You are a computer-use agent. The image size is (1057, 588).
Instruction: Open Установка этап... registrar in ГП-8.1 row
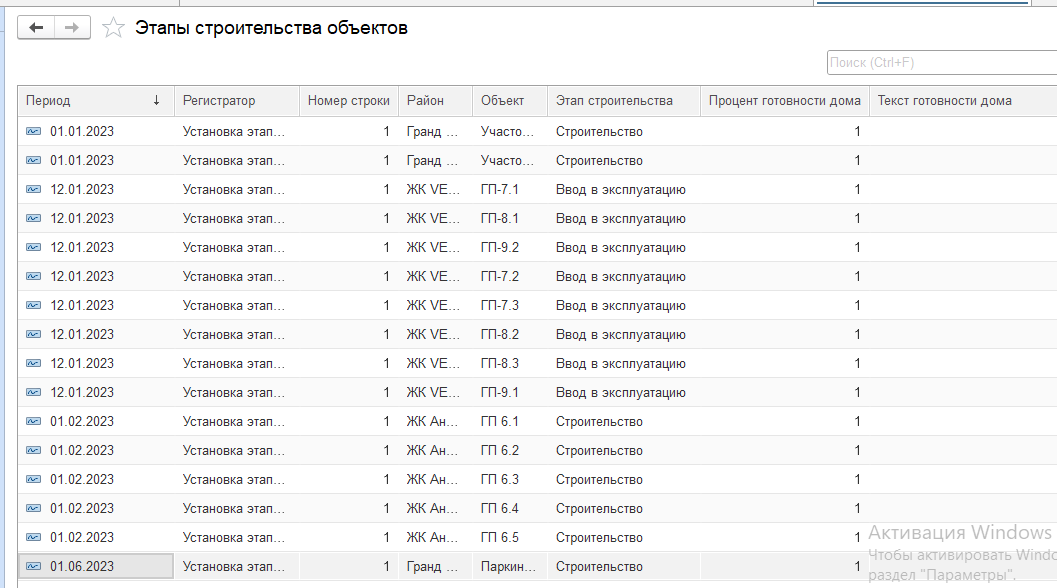point(234,219)
